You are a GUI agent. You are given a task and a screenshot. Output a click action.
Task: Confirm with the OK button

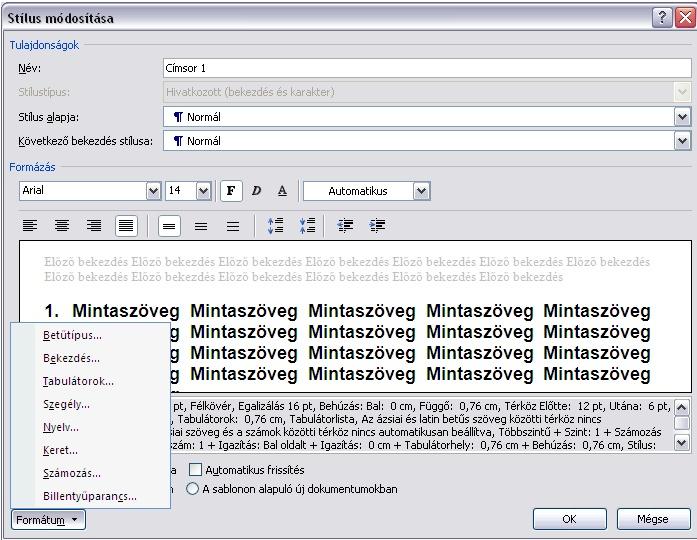click(x=569, y=519)
